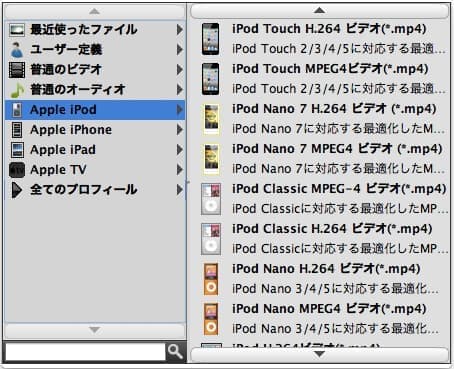The height and width of the screenshot is (369, 454).
Task: Select iPod Touch MPEG4 profile thumbnail
Action: pos(211,79)
